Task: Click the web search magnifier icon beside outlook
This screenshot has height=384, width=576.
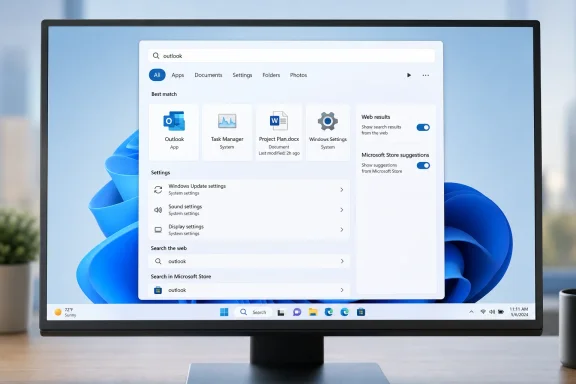Action: [158, 261]
